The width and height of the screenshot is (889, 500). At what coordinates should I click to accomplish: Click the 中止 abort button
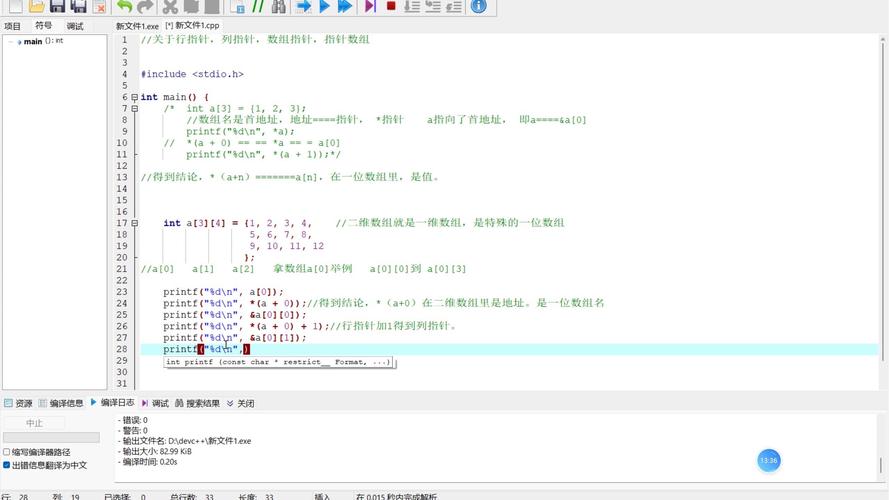click(x=34, y=423)
